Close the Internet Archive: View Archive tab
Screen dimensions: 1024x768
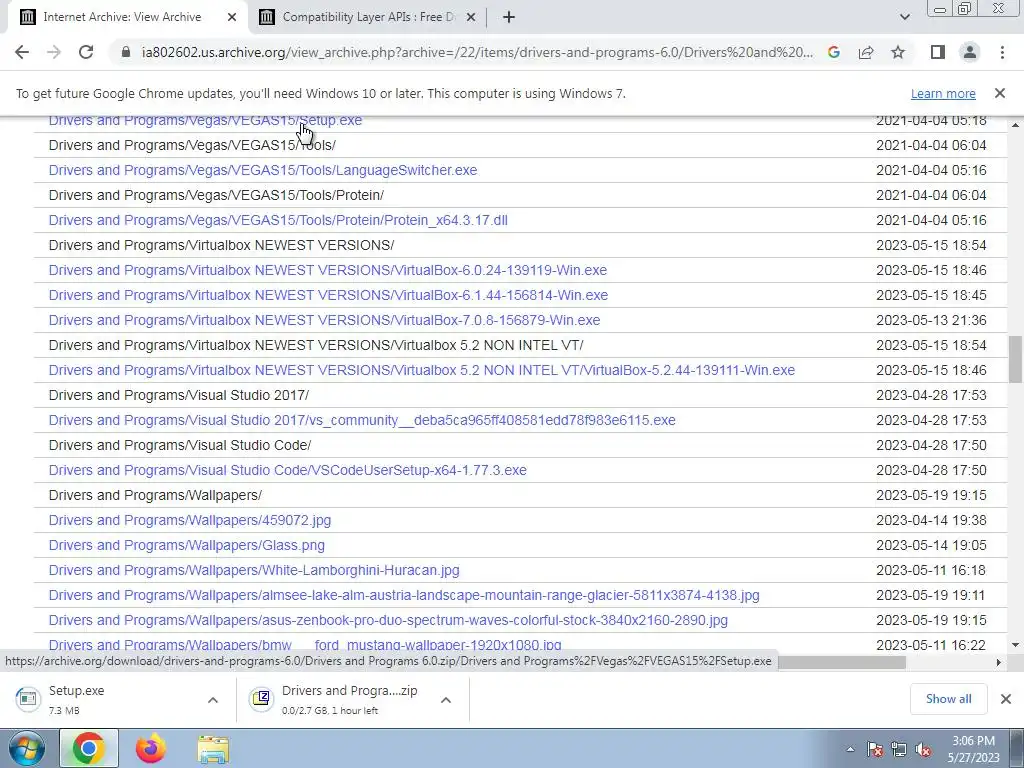click(232, 17)
